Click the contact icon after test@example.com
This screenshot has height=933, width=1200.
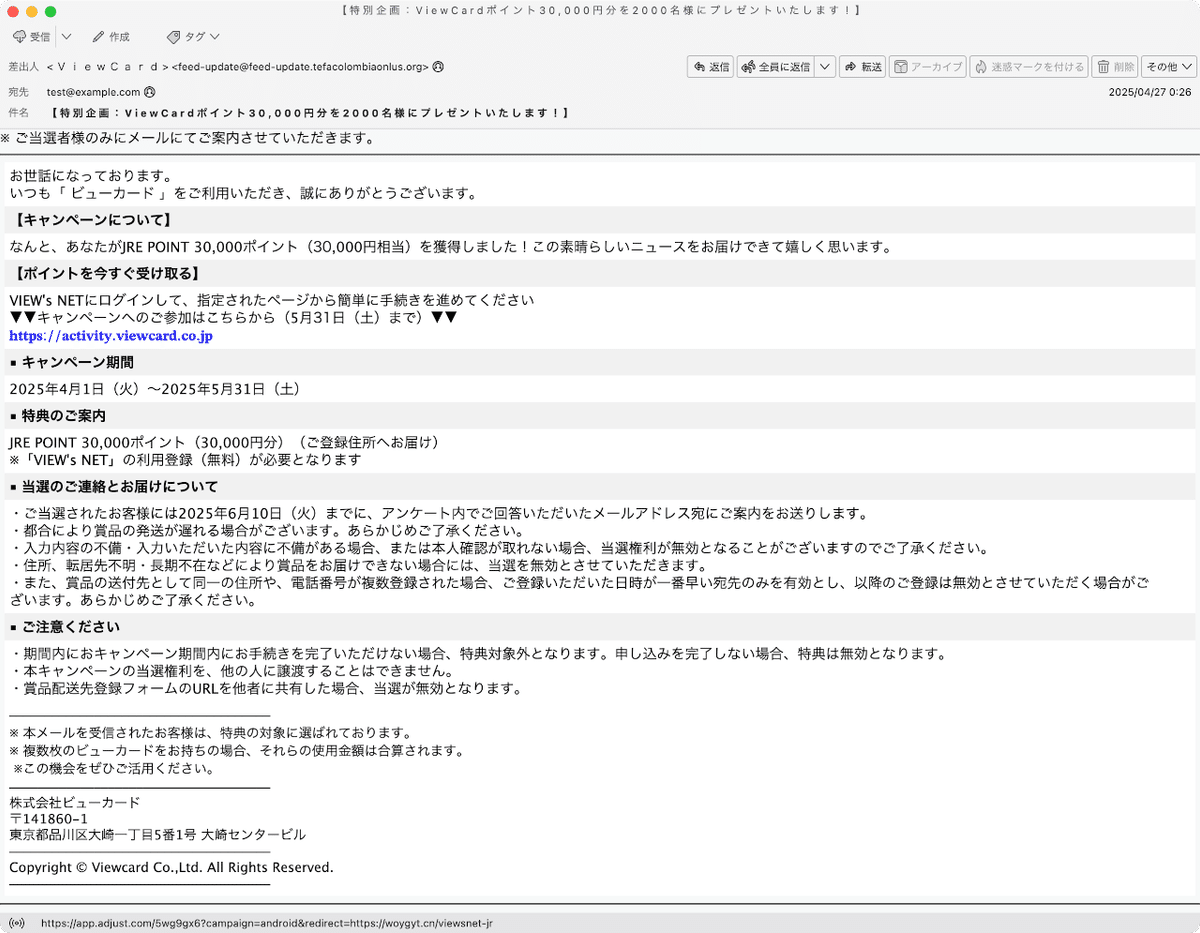pos(150,91)
